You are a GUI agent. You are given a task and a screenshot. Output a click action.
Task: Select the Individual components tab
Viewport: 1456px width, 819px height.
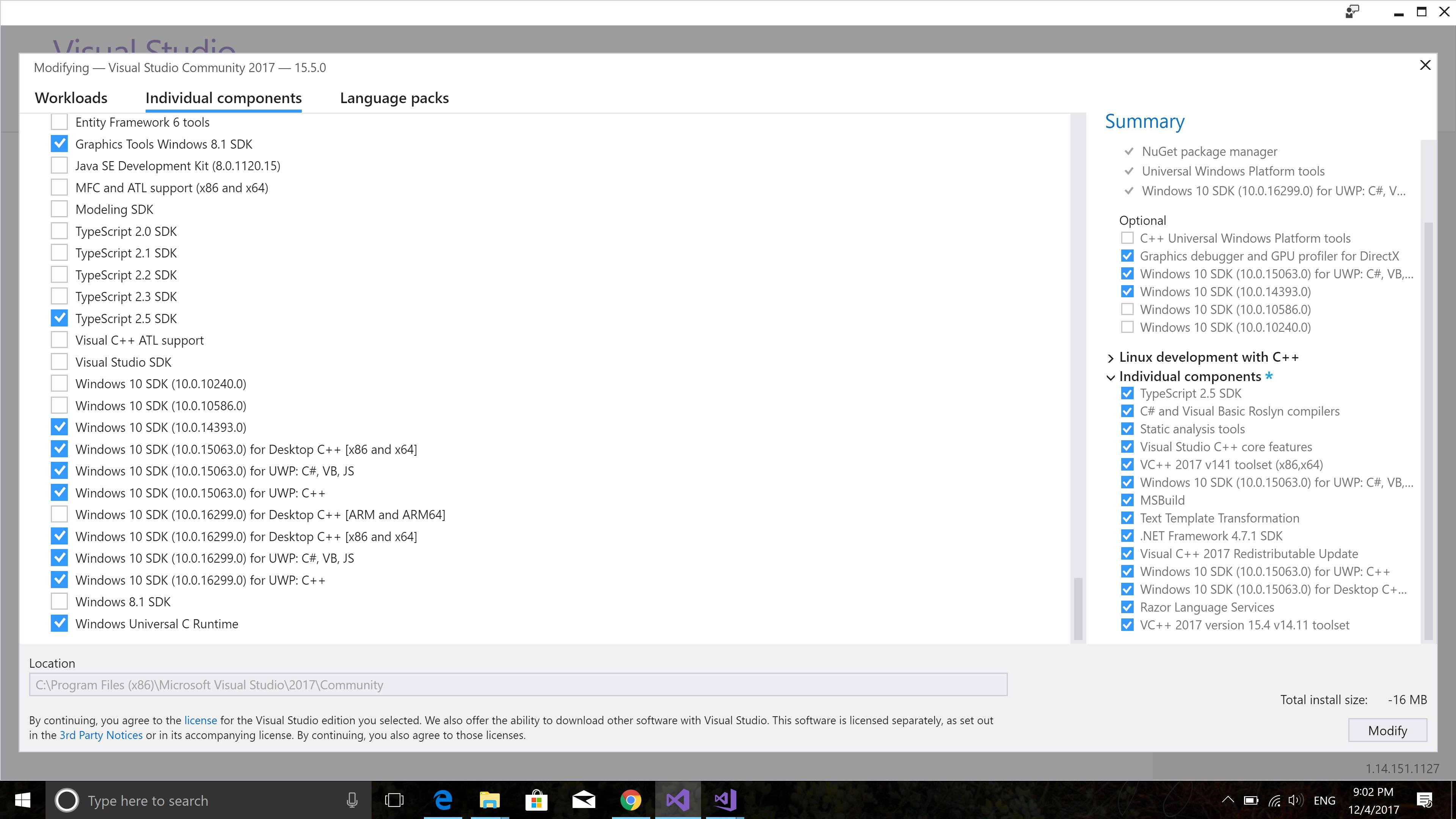coord(223,98)
